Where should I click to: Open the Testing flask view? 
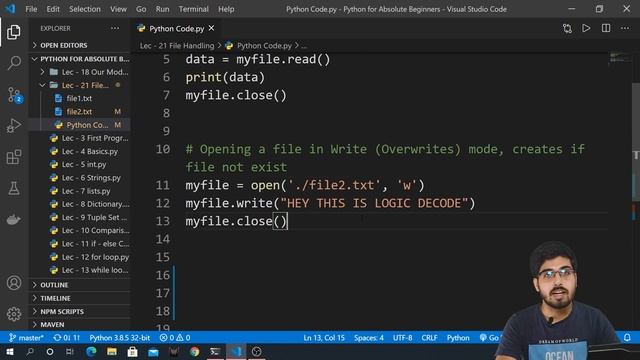point(14,188)
